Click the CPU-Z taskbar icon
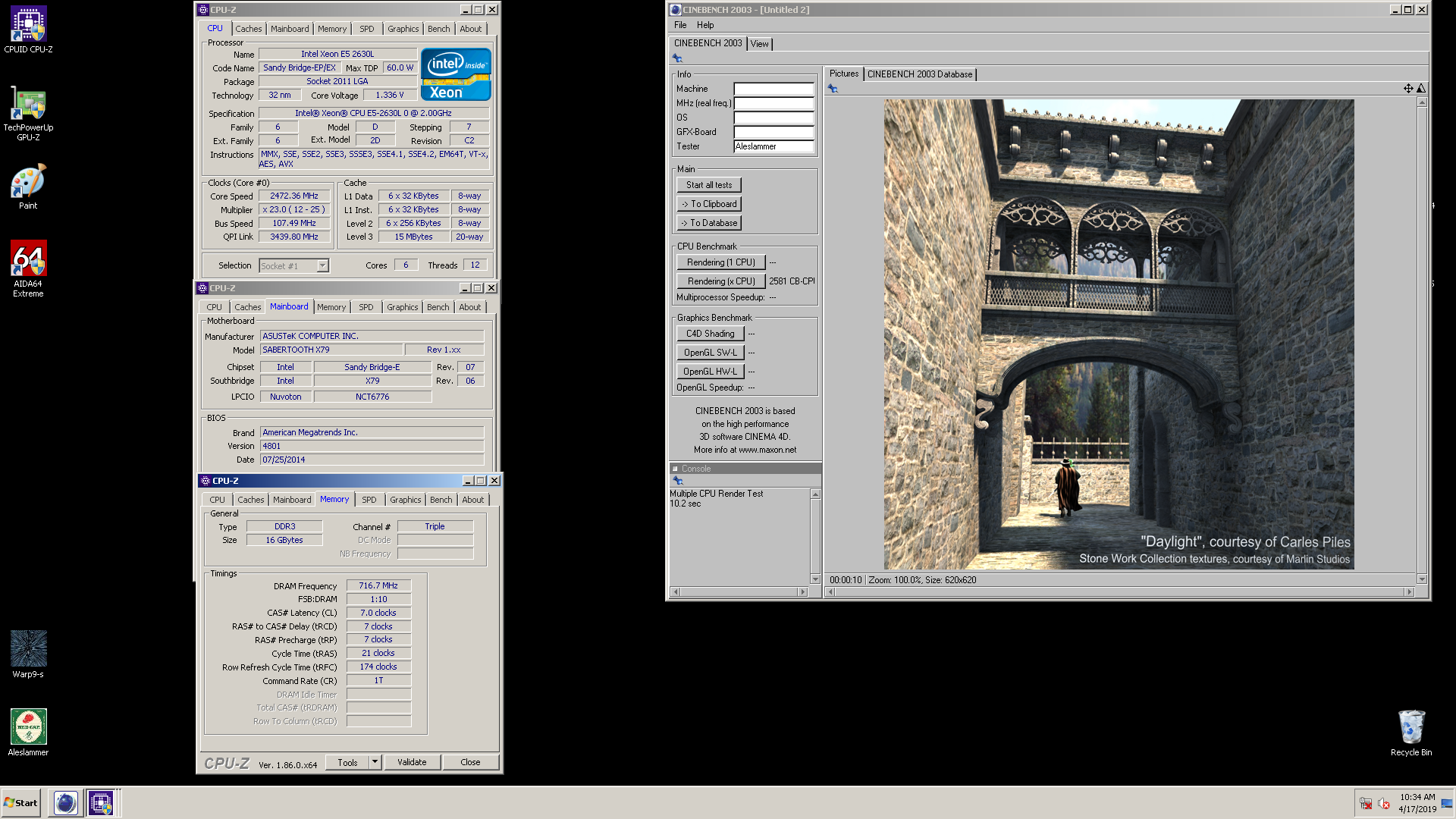 tap(101, 803)
